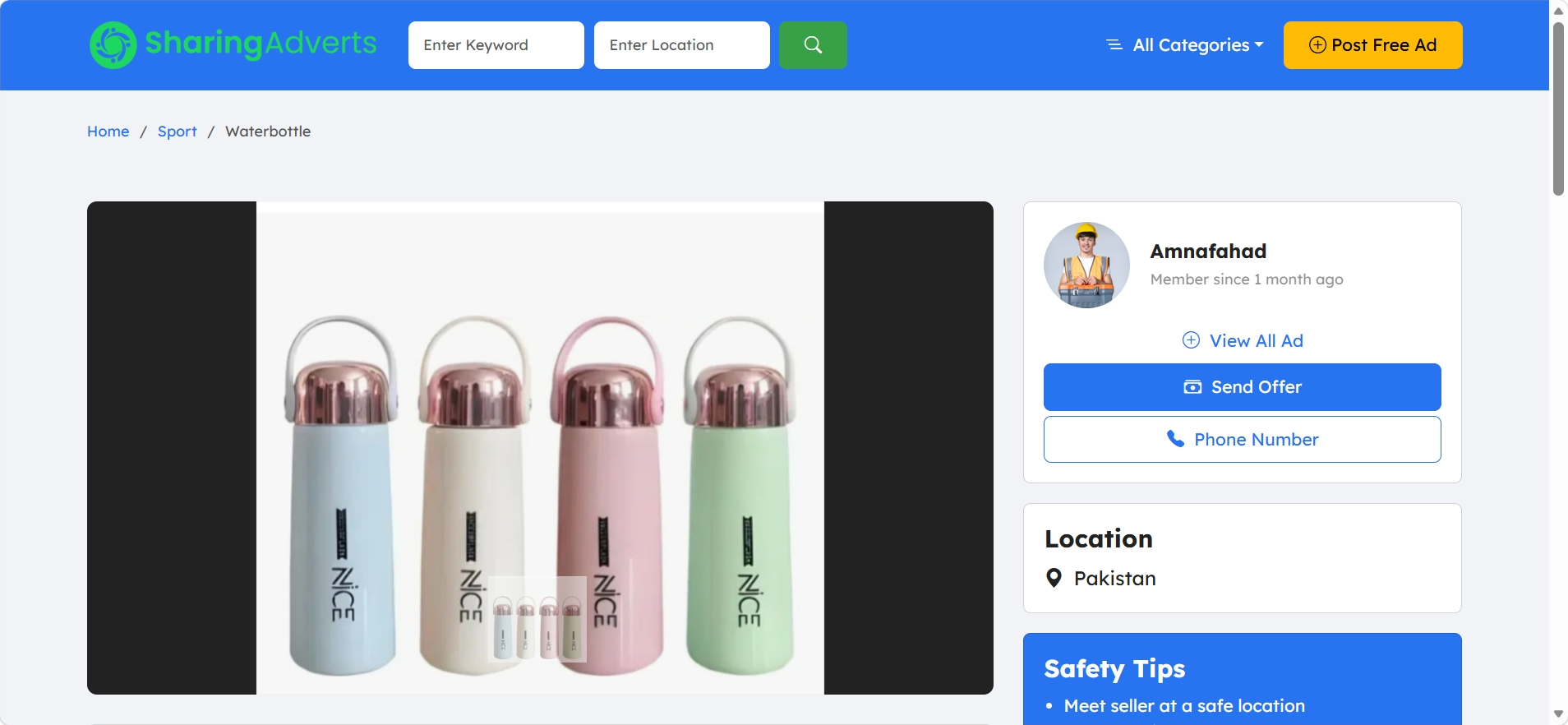
Task: Click the Enter Keyword search field
Action: coord(496,45)
